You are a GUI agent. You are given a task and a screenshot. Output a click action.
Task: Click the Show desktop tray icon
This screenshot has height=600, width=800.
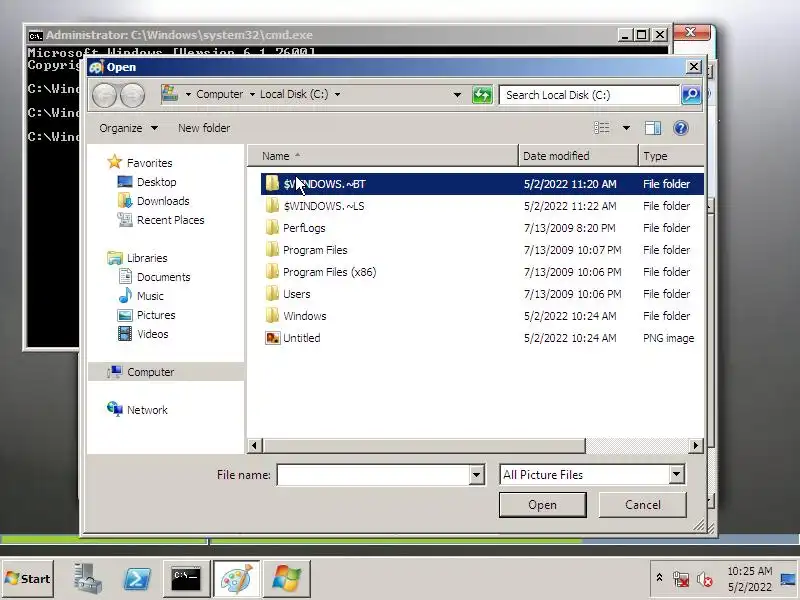788,579
